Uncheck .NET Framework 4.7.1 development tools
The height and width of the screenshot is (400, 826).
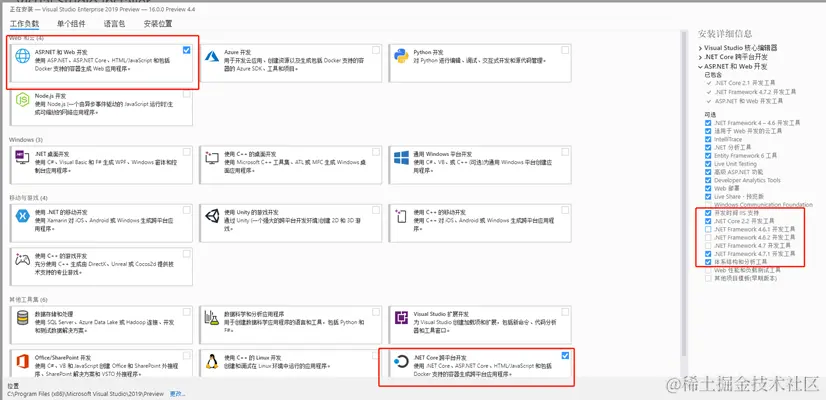[708, 253]
